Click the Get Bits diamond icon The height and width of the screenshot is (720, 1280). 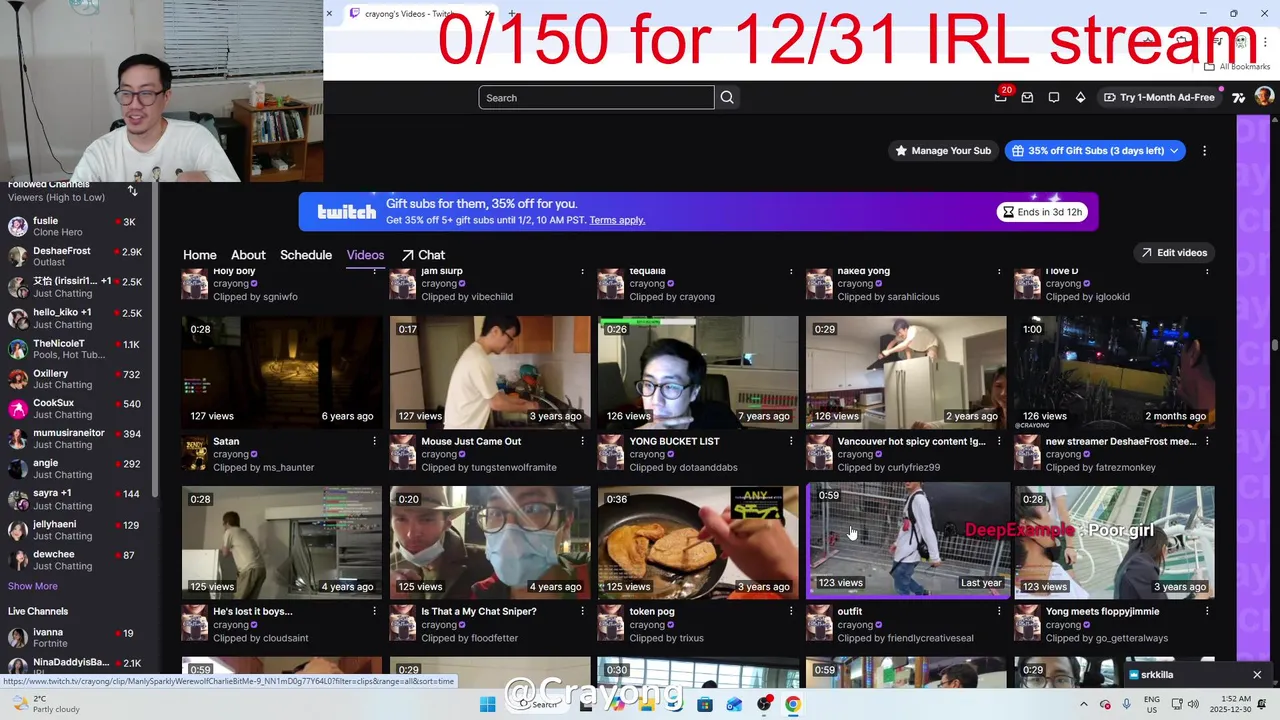pyautogui.click(x=1080, y=97)
